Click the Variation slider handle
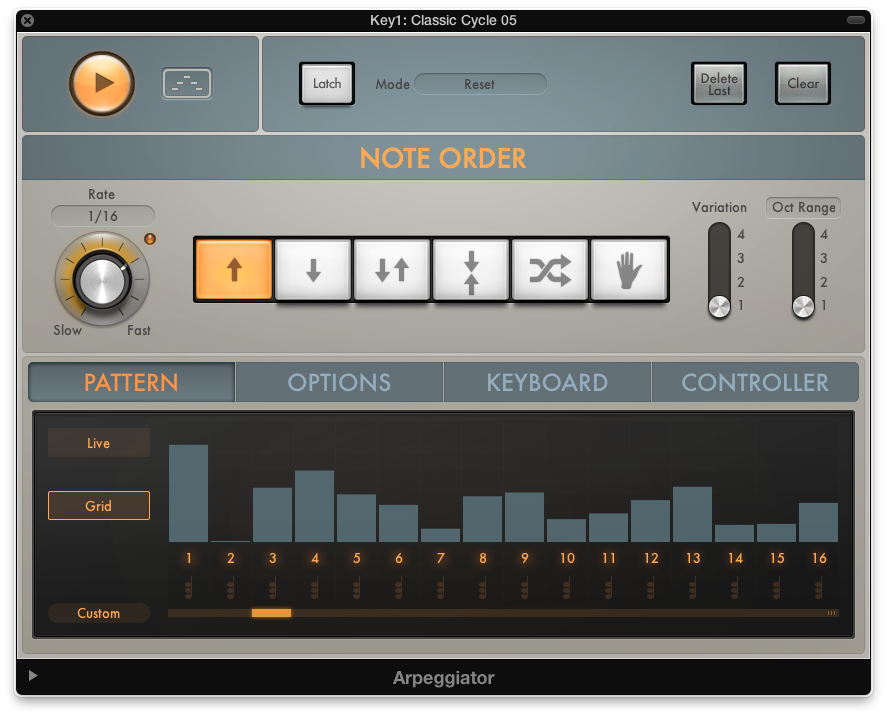Viewport: 887px width, 717px height. click(720, 307)
